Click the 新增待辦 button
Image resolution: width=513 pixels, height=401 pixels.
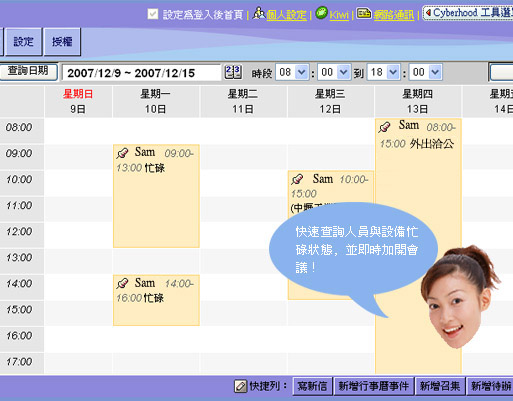(x=490, y=386)
